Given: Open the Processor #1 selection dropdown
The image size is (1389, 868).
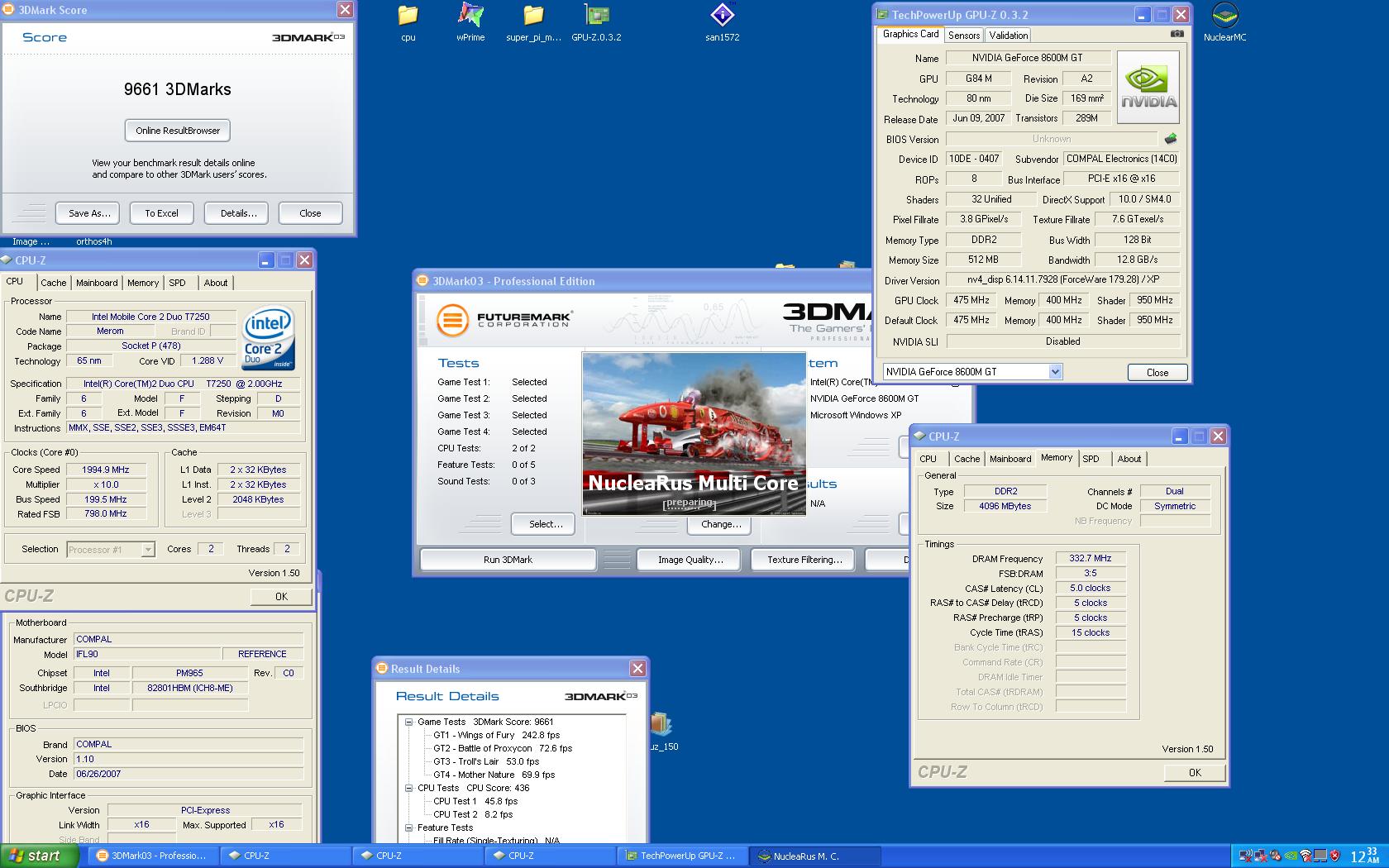Looking at the screenshot, I should click(x=148, y=549).
